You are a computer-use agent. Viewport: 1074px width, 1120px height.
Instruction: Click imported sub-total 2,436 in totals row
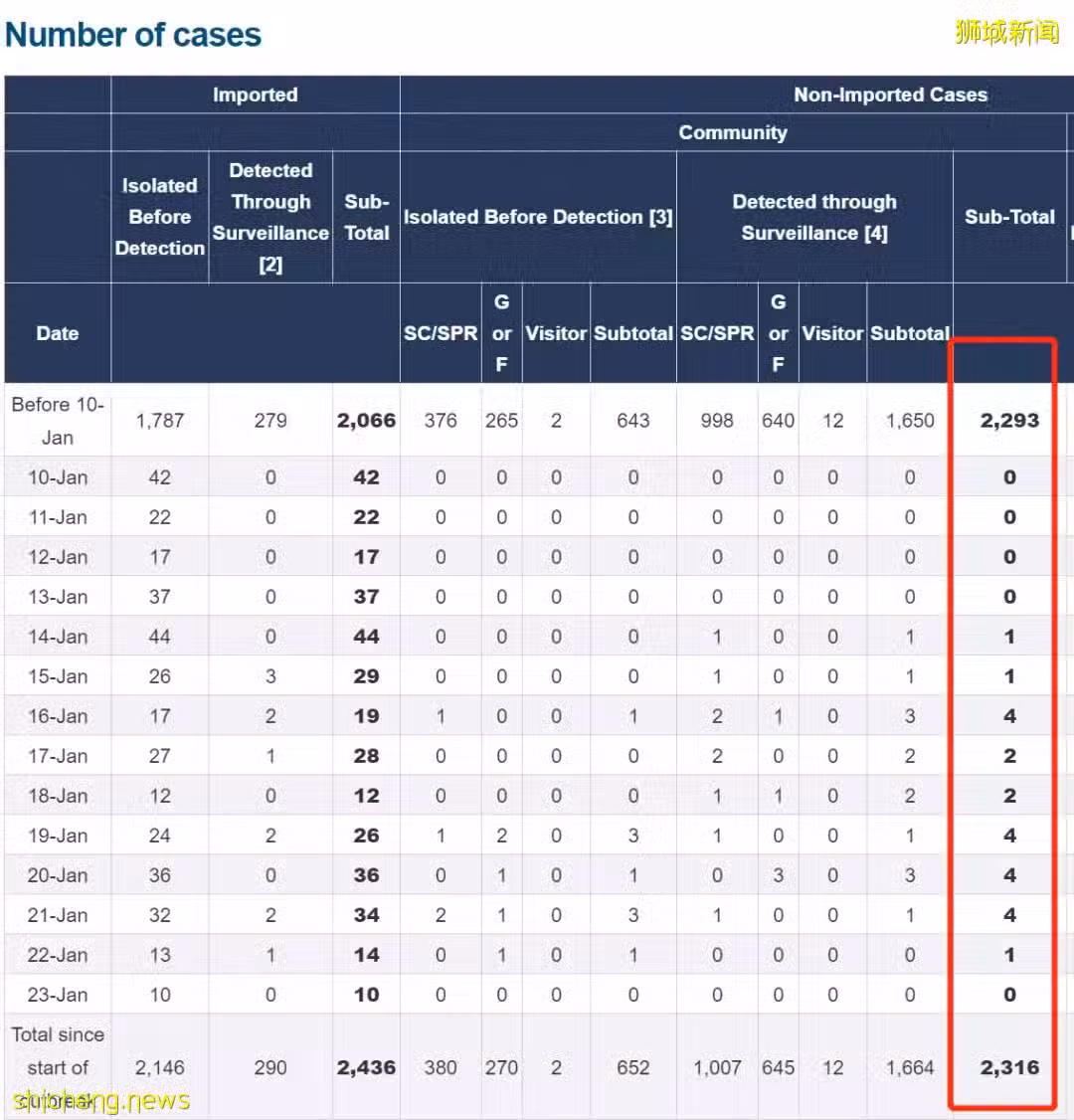pyautogui.click(x=366, y=1068)
